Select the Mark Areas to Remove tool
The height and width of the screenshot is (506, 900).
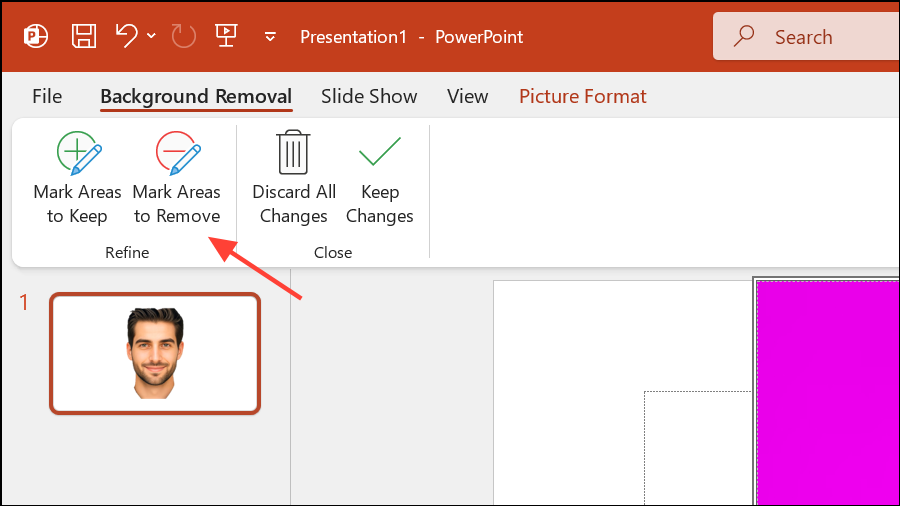click(177, 179)
